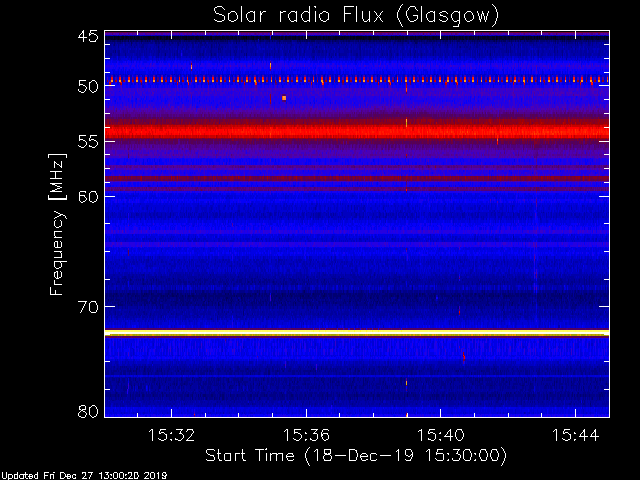The image size is (640, 480).
Task: Click the 80 frequency tick label
Action: 88,411
